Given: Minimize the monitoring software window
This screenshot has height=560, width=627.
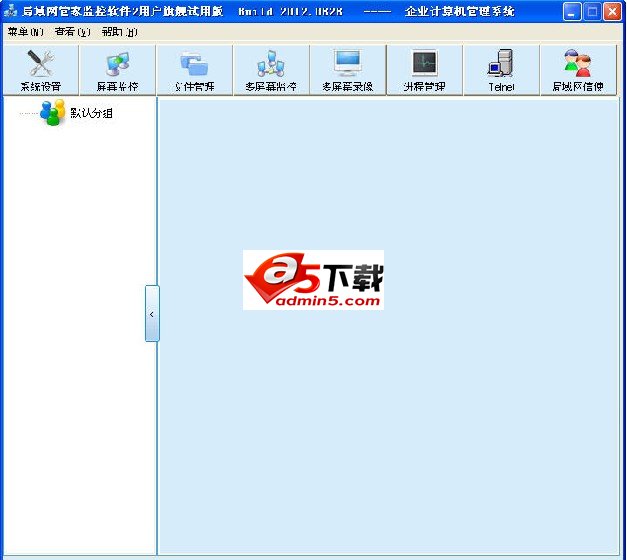Looking at the screenshot, I should click(x=572, y=11).
